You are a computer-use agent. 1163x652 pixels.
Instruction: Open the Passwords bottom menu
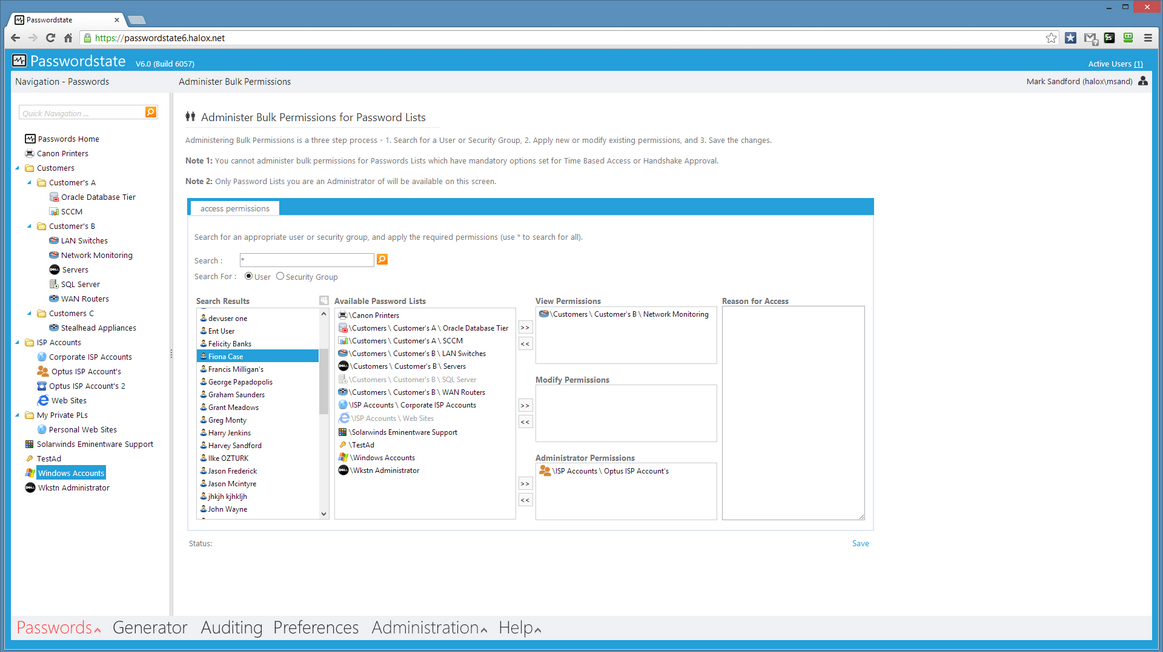[x=59, y=628]
